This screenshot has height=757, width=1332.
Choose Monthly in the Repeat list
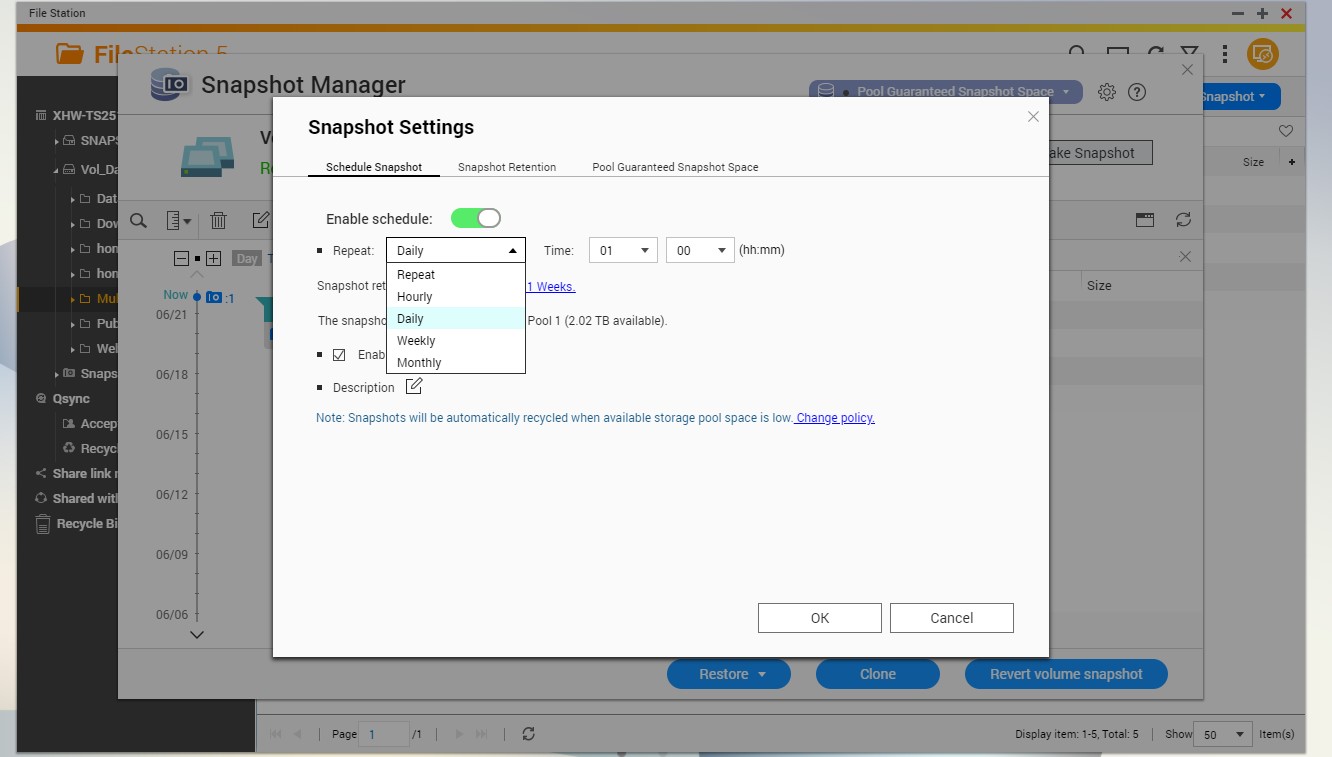(419, 363)
